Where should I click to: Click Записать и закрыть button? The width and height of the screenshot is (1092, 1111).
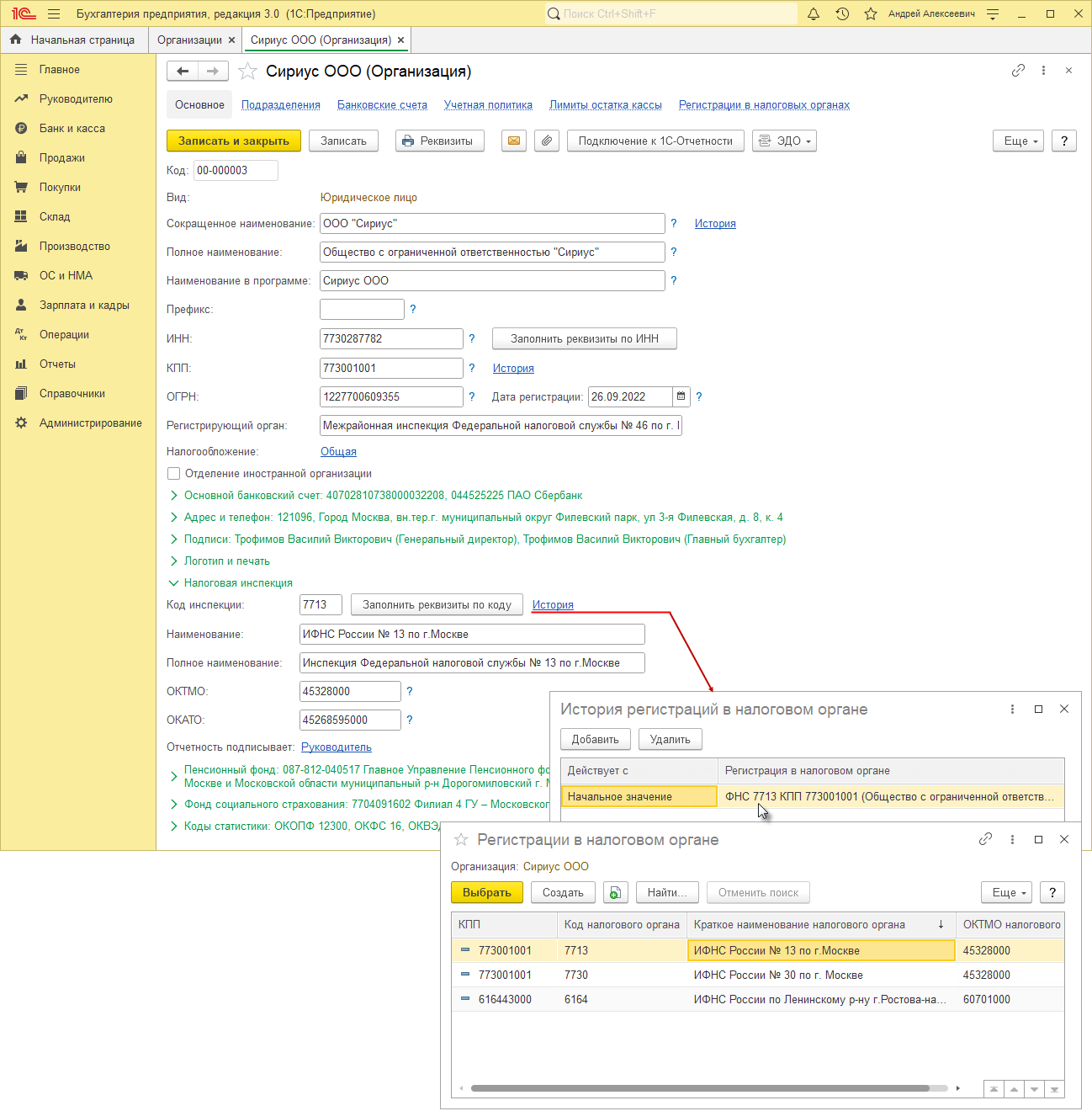pos(234,141)
